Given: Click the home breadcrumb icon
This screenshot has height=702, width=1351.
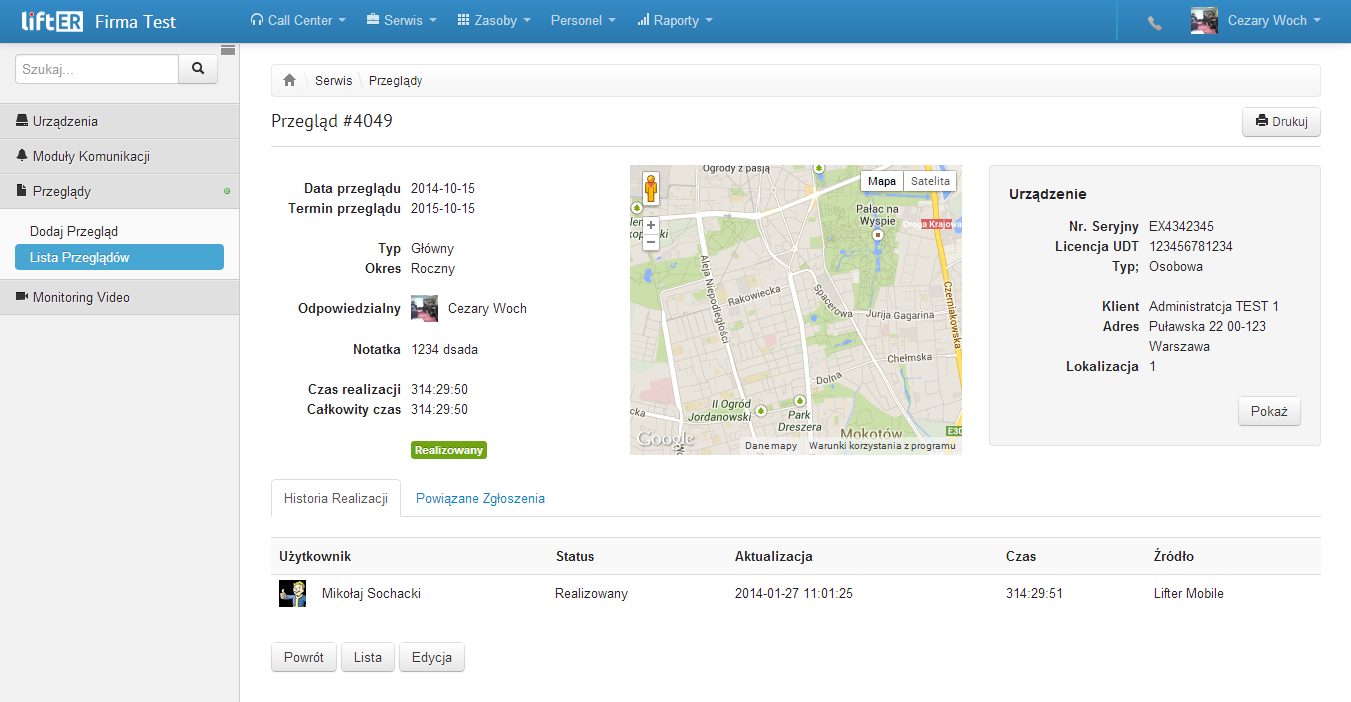Looking at the screenshot, I should pyautogui.click(x=289, y=81).
